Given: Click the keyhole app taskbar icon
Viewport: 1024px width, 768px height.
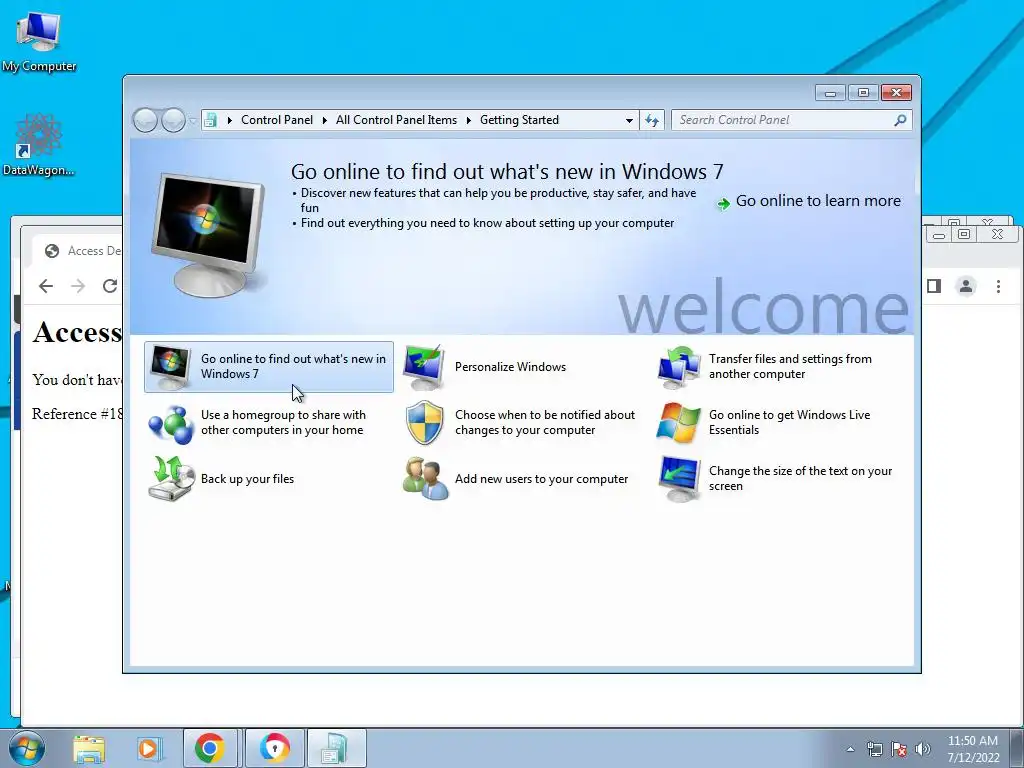Looking at the screenshot, I should 275,748.
